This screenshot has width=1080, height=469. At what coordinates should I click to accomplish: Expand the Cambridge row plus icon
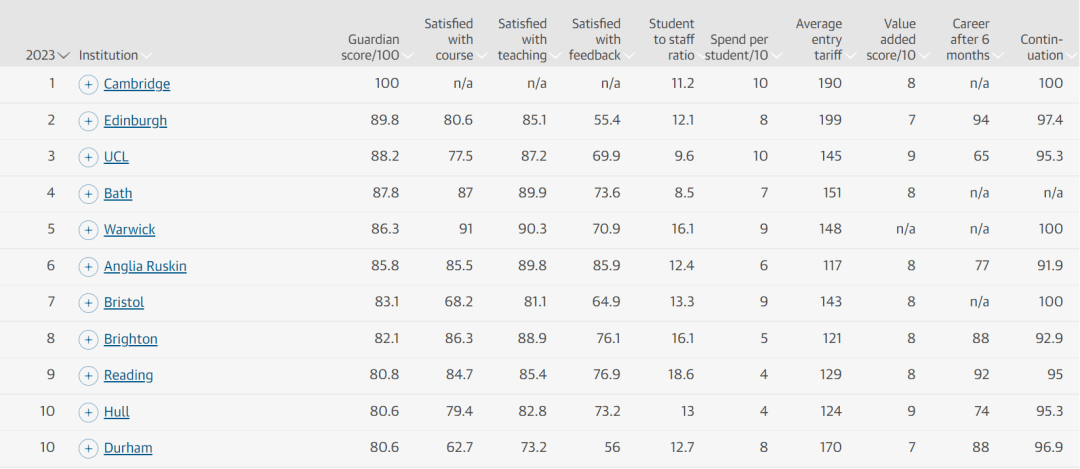88,85
